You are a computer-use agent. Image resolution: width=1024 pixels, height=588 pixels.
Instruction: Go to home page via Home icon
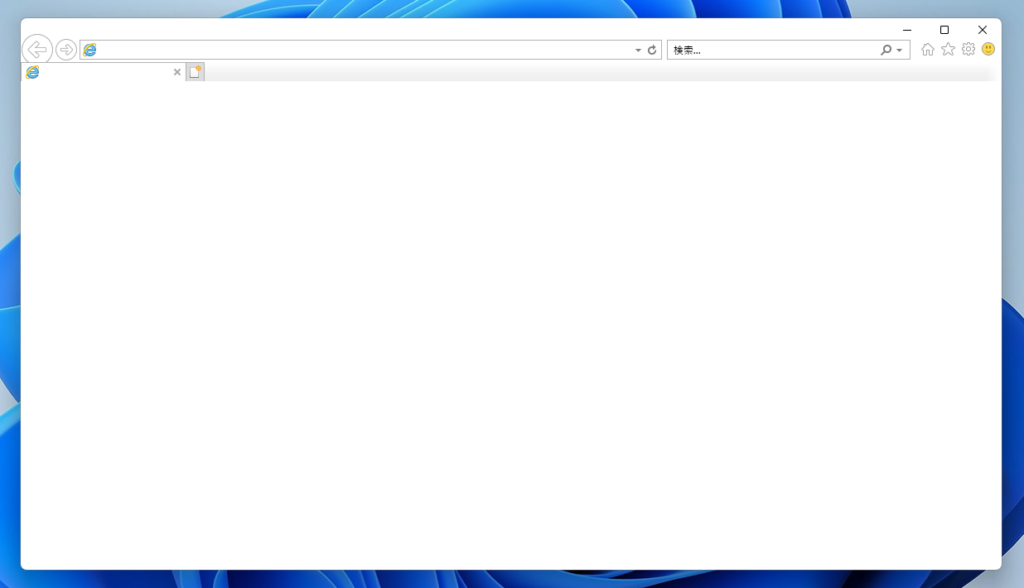(x=927, y=50)
